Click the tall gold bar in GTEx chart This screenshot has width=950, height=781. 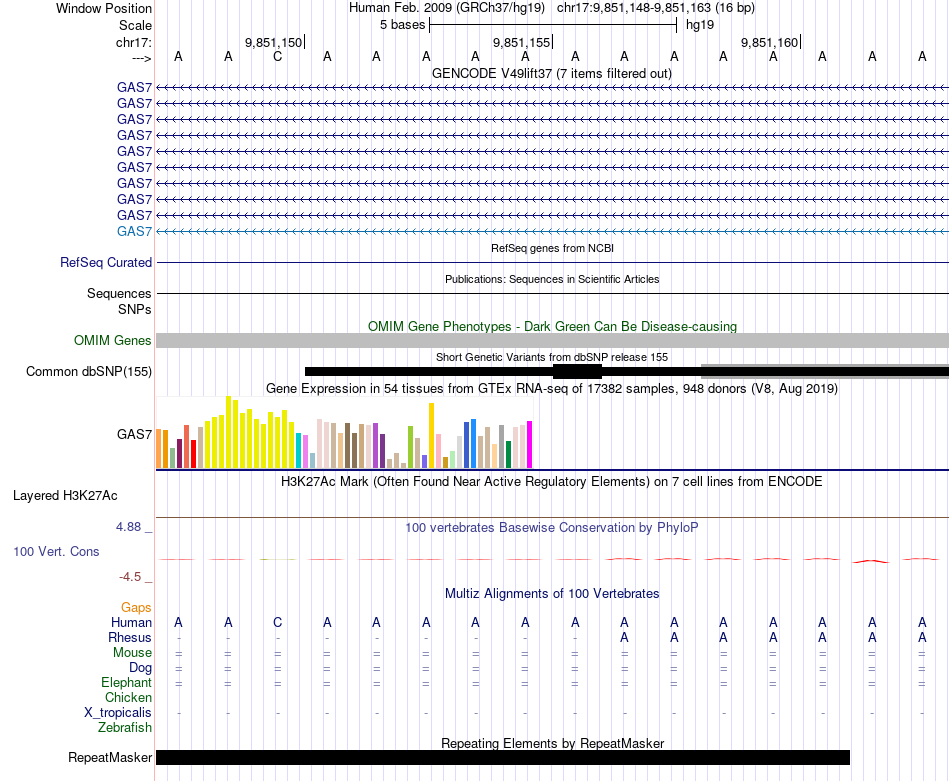(431, 436)
